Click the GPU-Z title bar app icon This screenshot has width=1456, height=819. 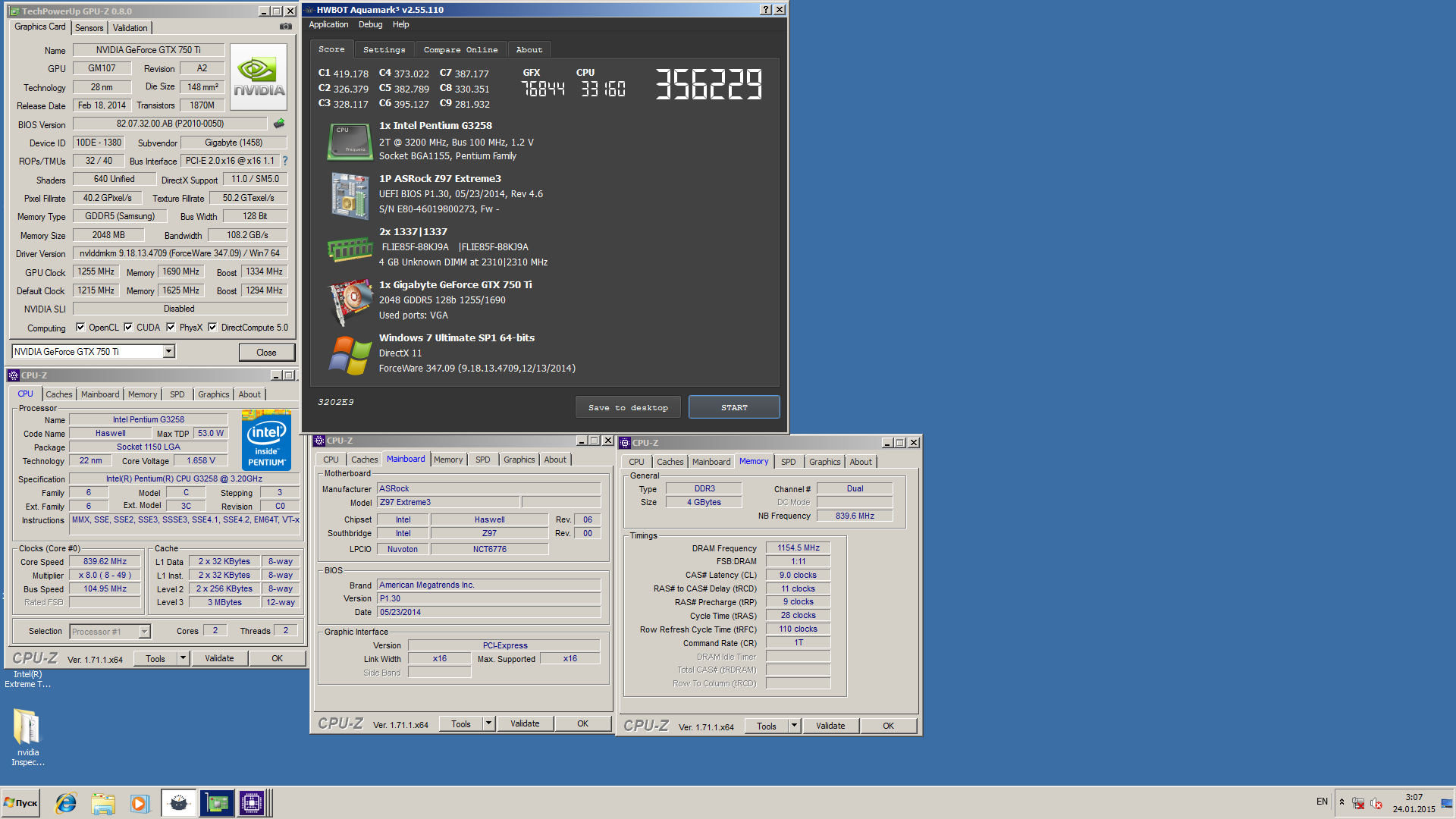coord(14,11)
